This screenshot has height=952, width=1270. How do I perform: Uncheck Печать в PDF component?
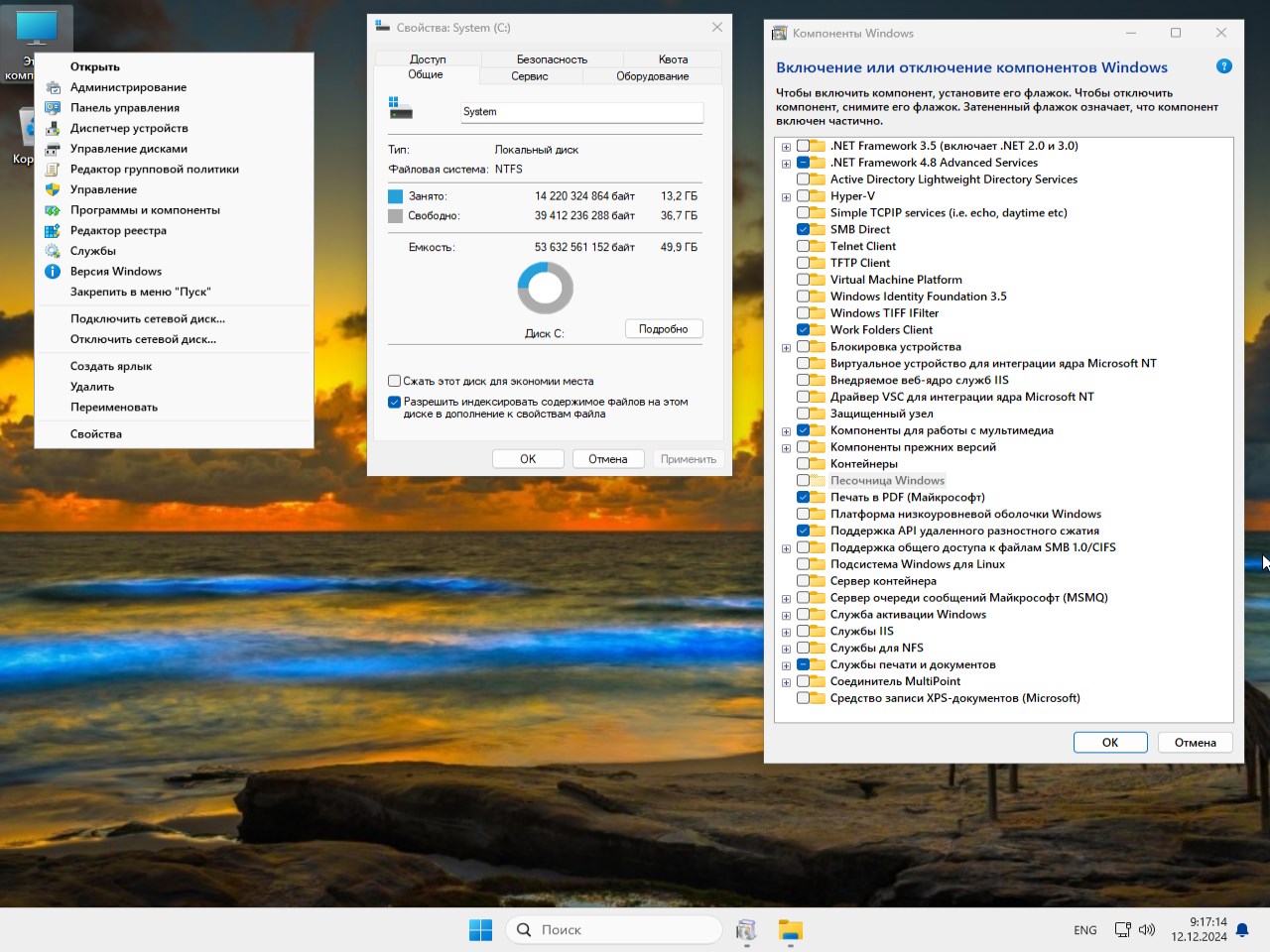click(x=804, y=497)
